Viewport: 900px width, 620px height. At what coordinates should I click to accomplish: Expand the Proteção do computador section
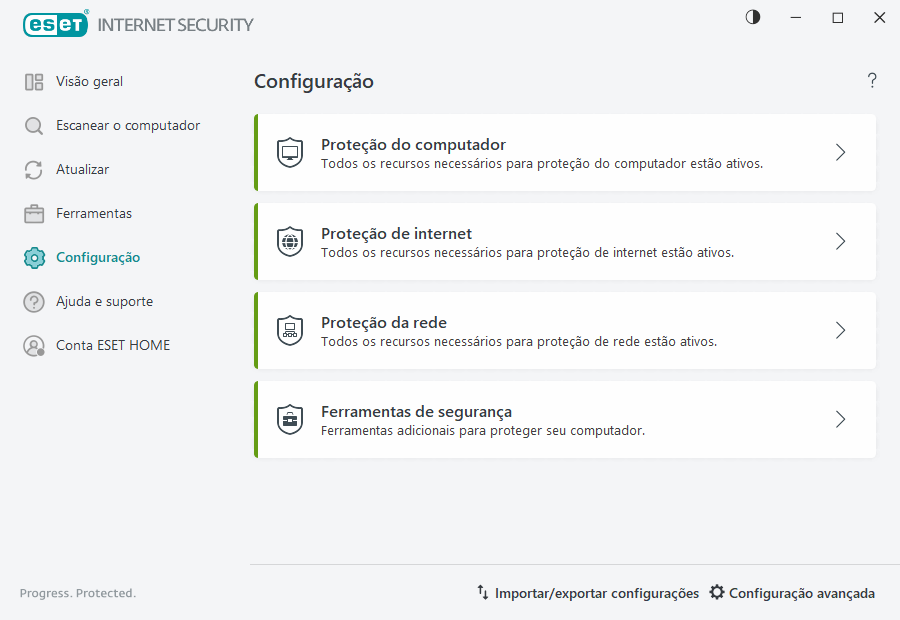[840, 152]
